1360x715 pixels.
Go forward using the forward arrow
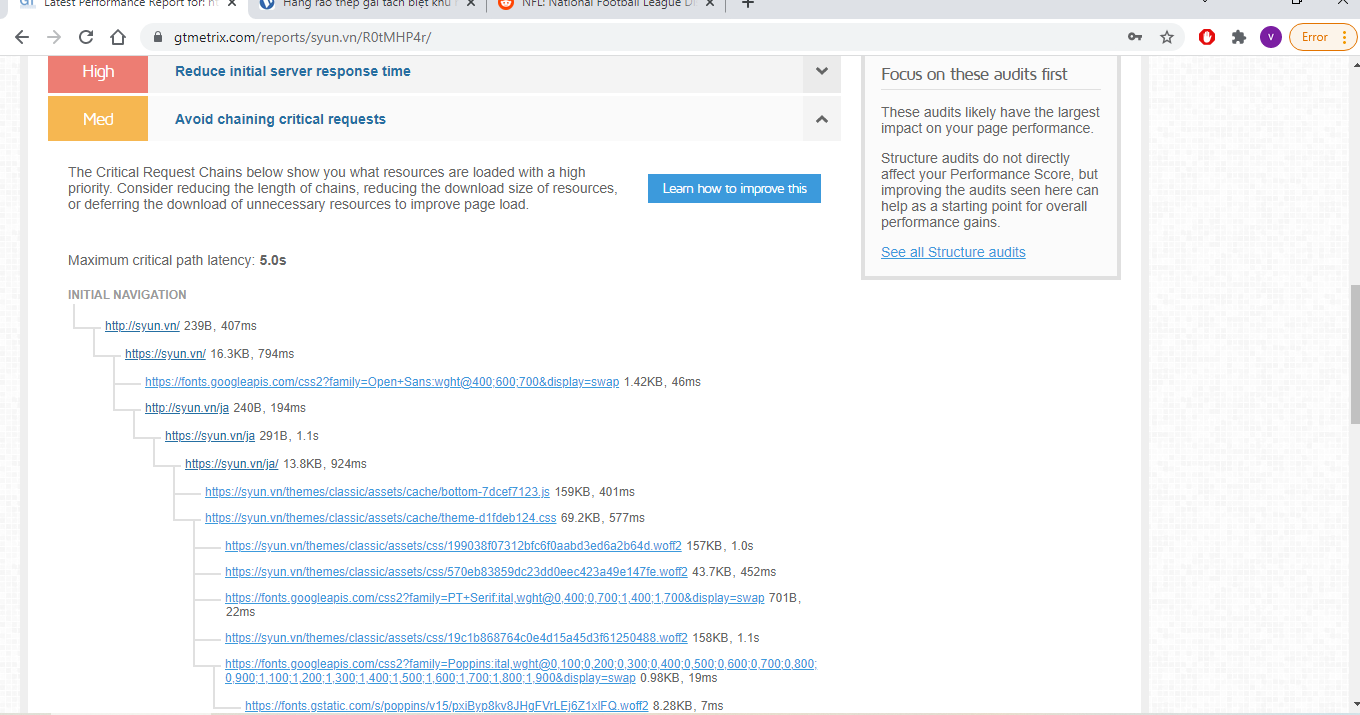54,37
